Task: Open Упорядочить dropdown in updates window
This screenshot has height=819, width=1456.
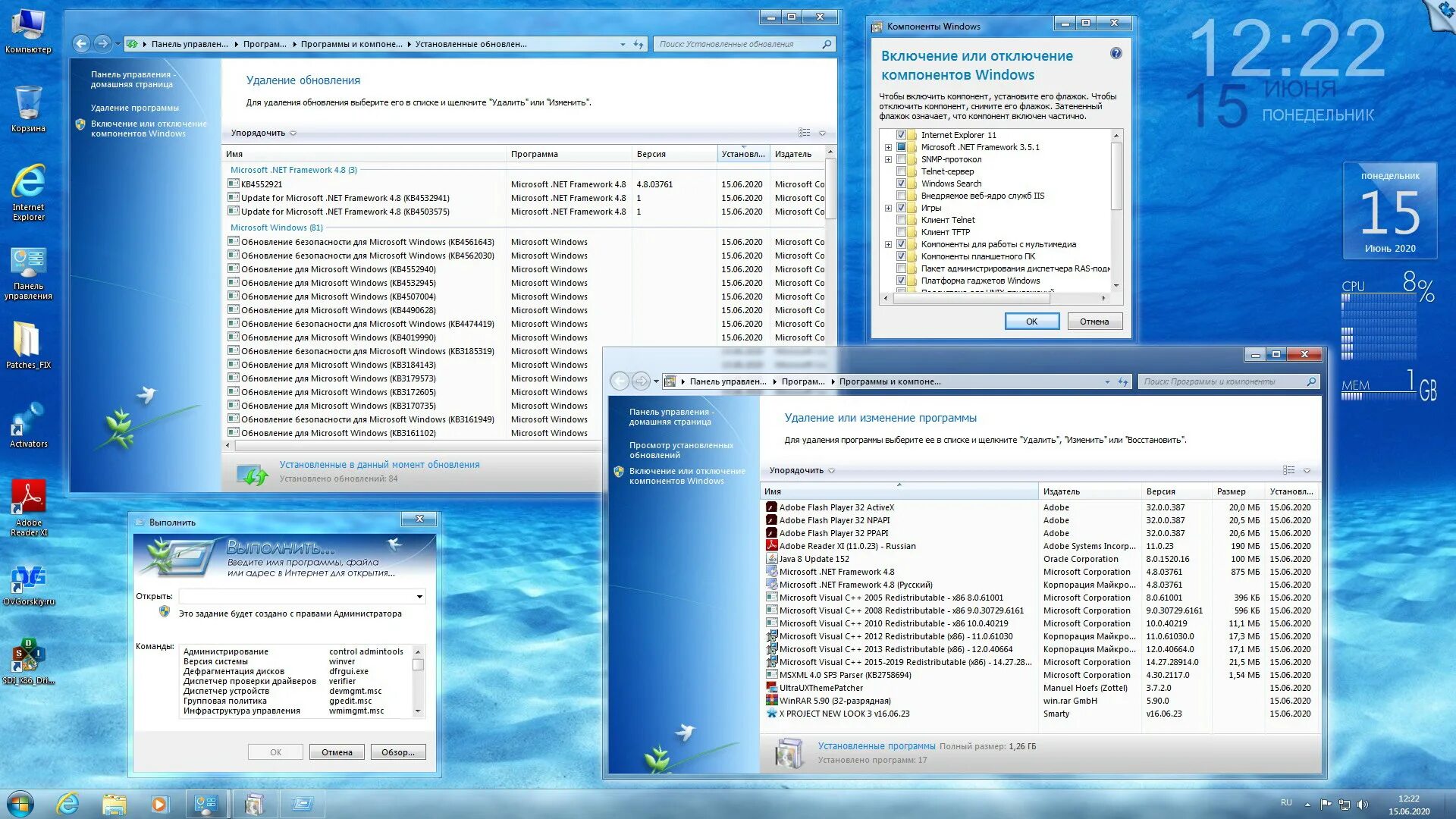Action: click(263, 133)
